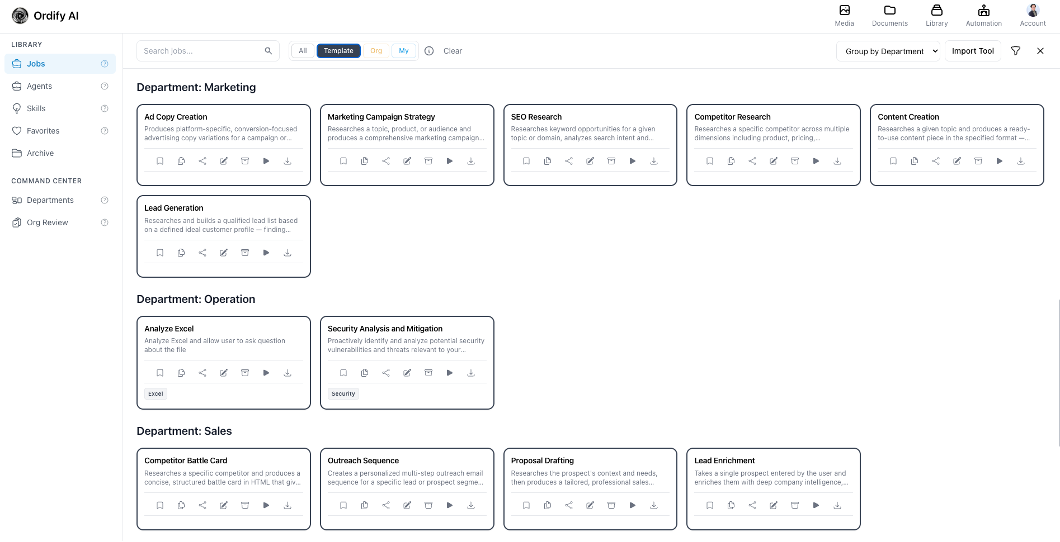Image resolution: width=1060 pixels, height=542 pixels.
Task: Share the Proposal Drafting job
Action: click(x=569, y=505)
